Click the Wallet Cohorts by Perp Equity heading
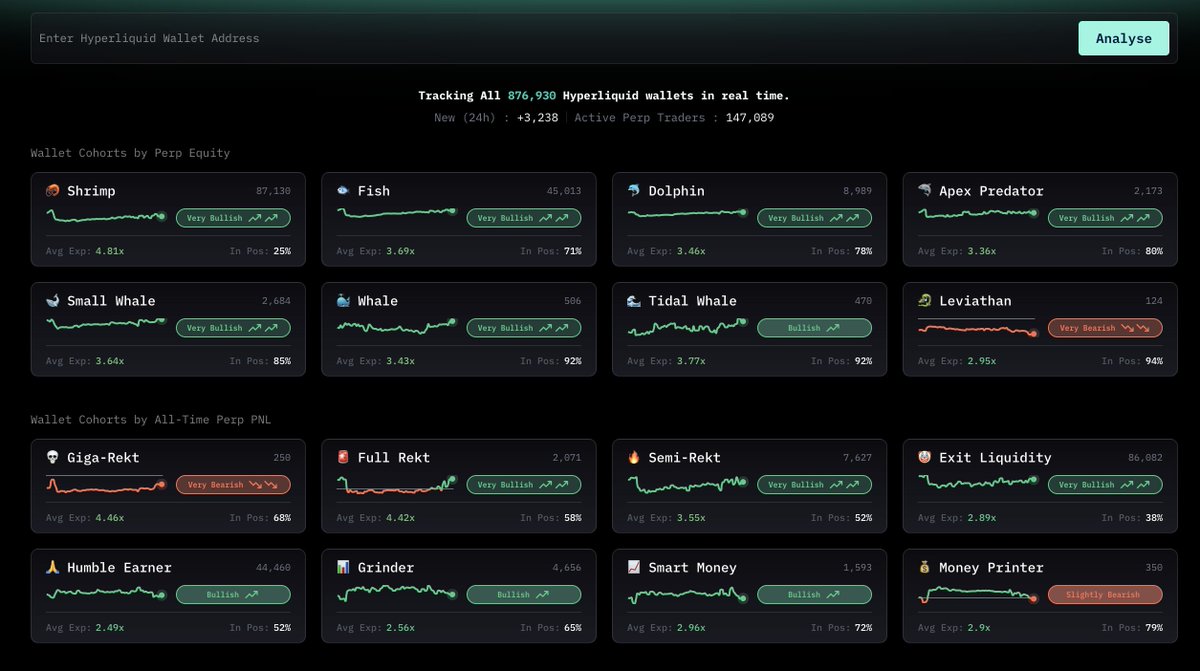This screenshot has width=1200, height=671. tap(130, 153)
